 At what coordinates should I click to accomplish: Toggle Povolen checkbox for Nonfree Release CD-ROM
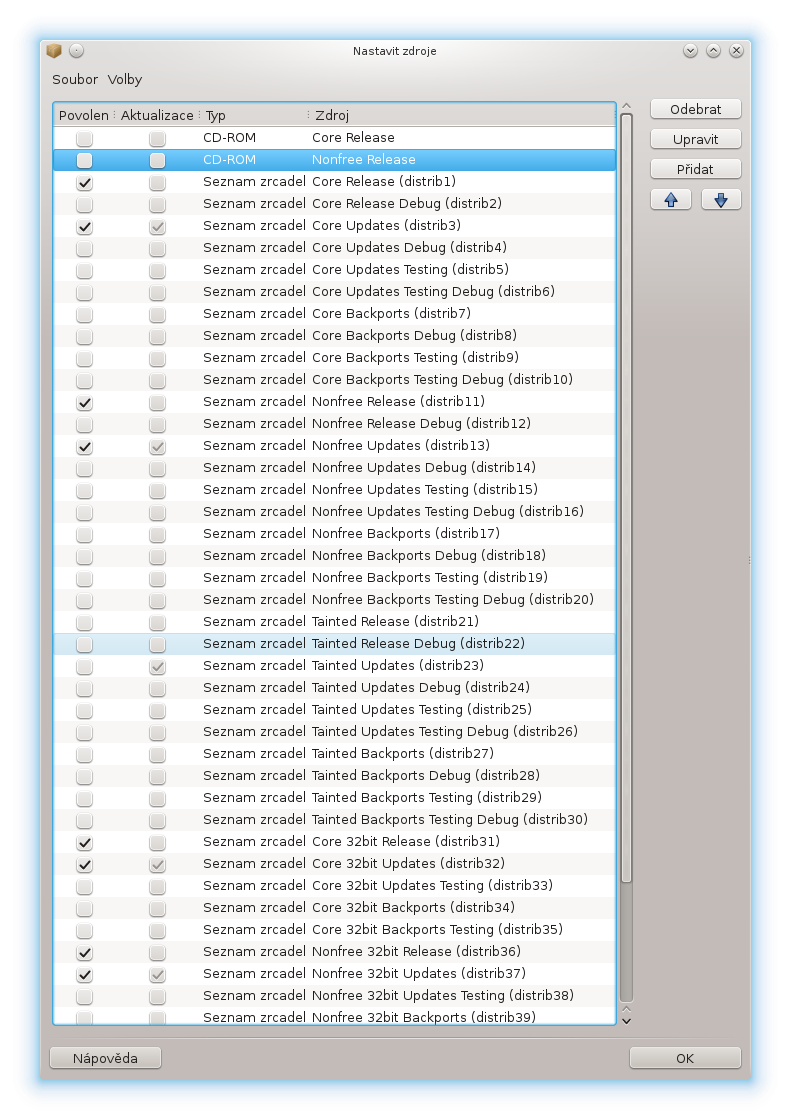tap(84, 161)
